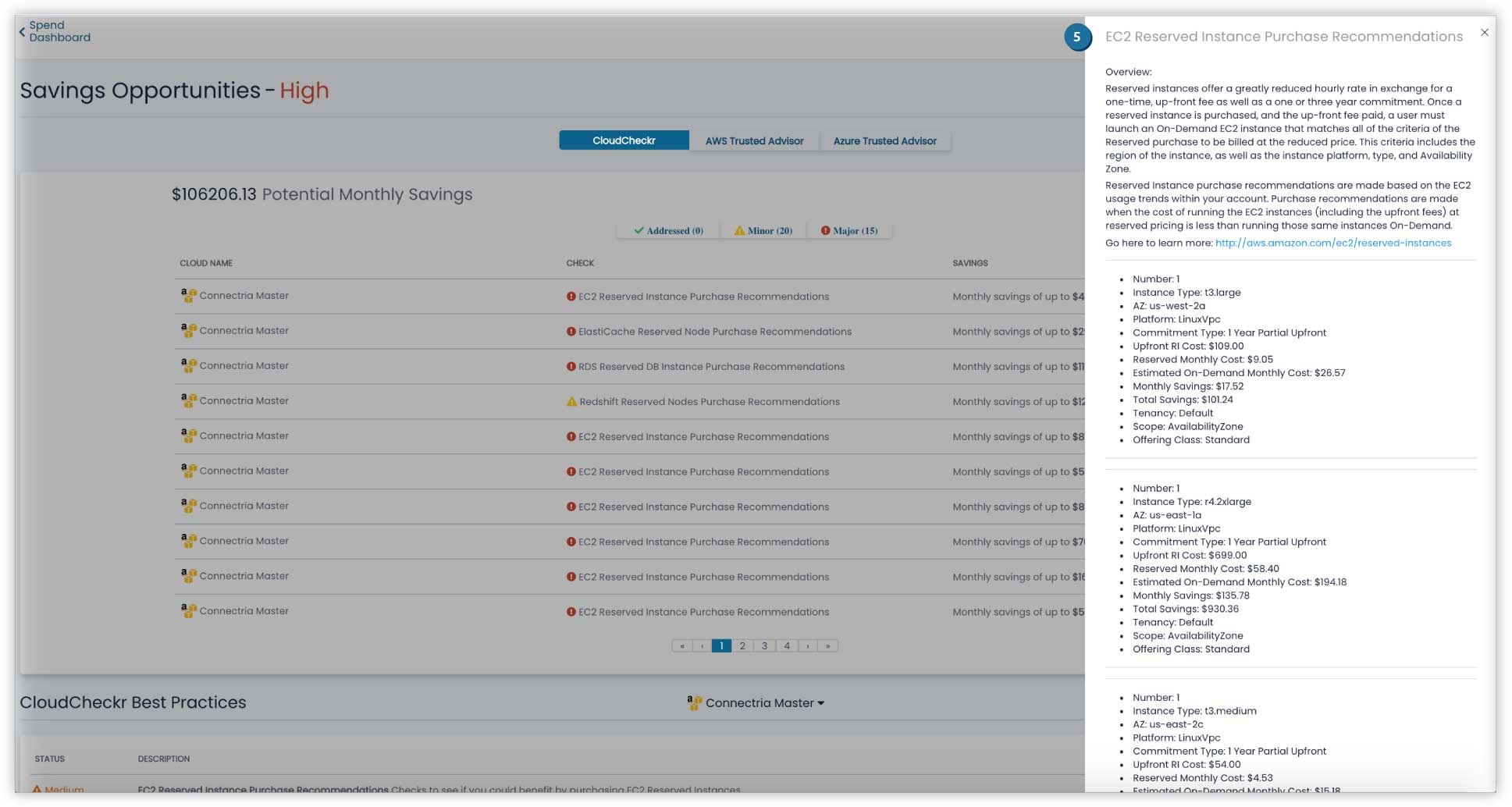Image resolution: width=1512 pixels, height=807 pixels.
Task: Select page 2 in pagination
Action: pyautogui.click(x=742, y=646)
